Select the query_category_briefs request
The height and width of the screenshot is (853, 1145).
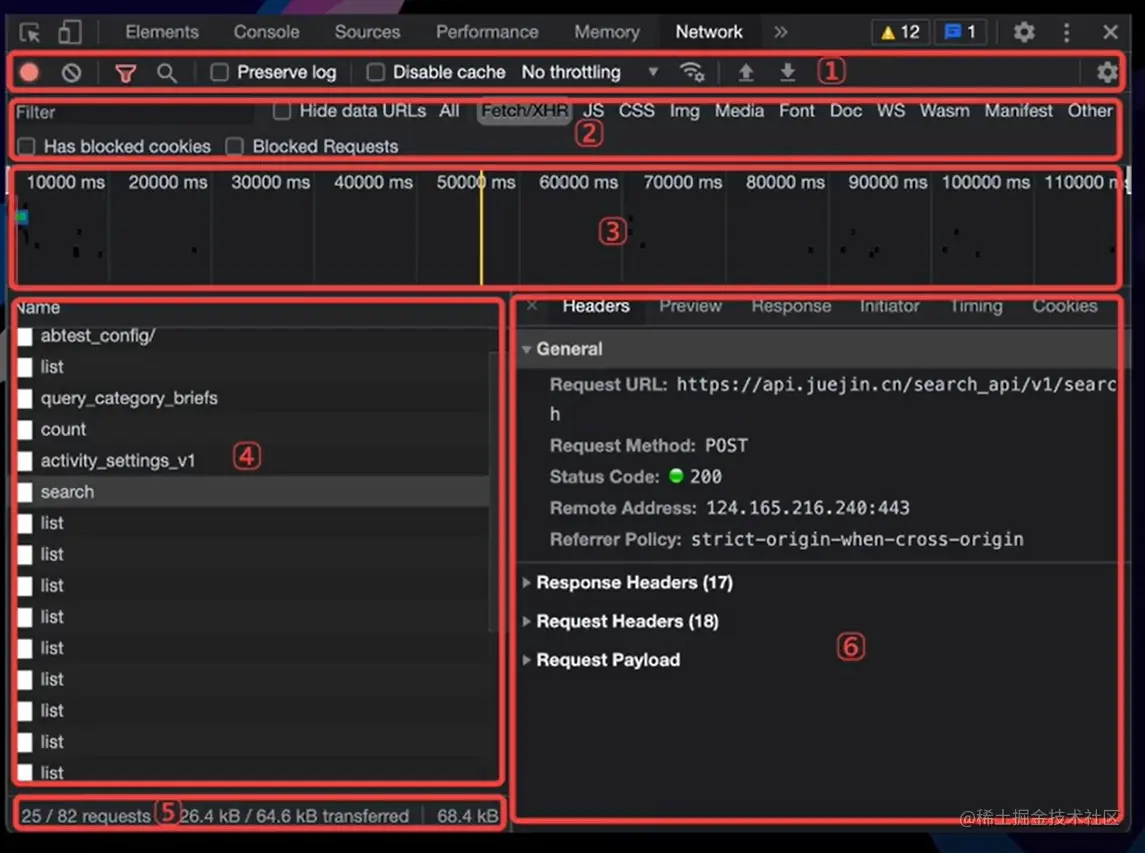[252, 398]
